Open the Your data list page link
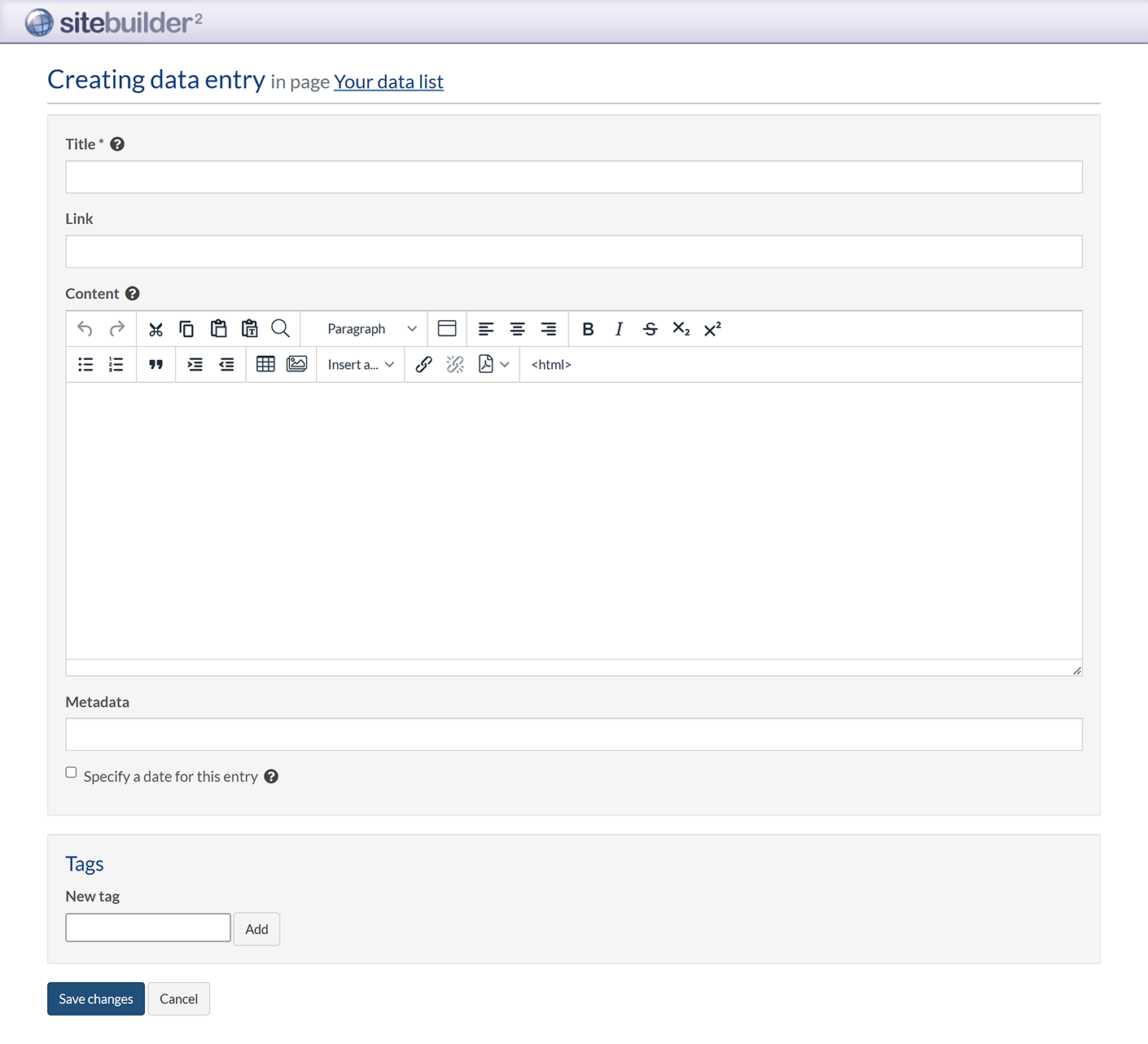 (388, 82)
